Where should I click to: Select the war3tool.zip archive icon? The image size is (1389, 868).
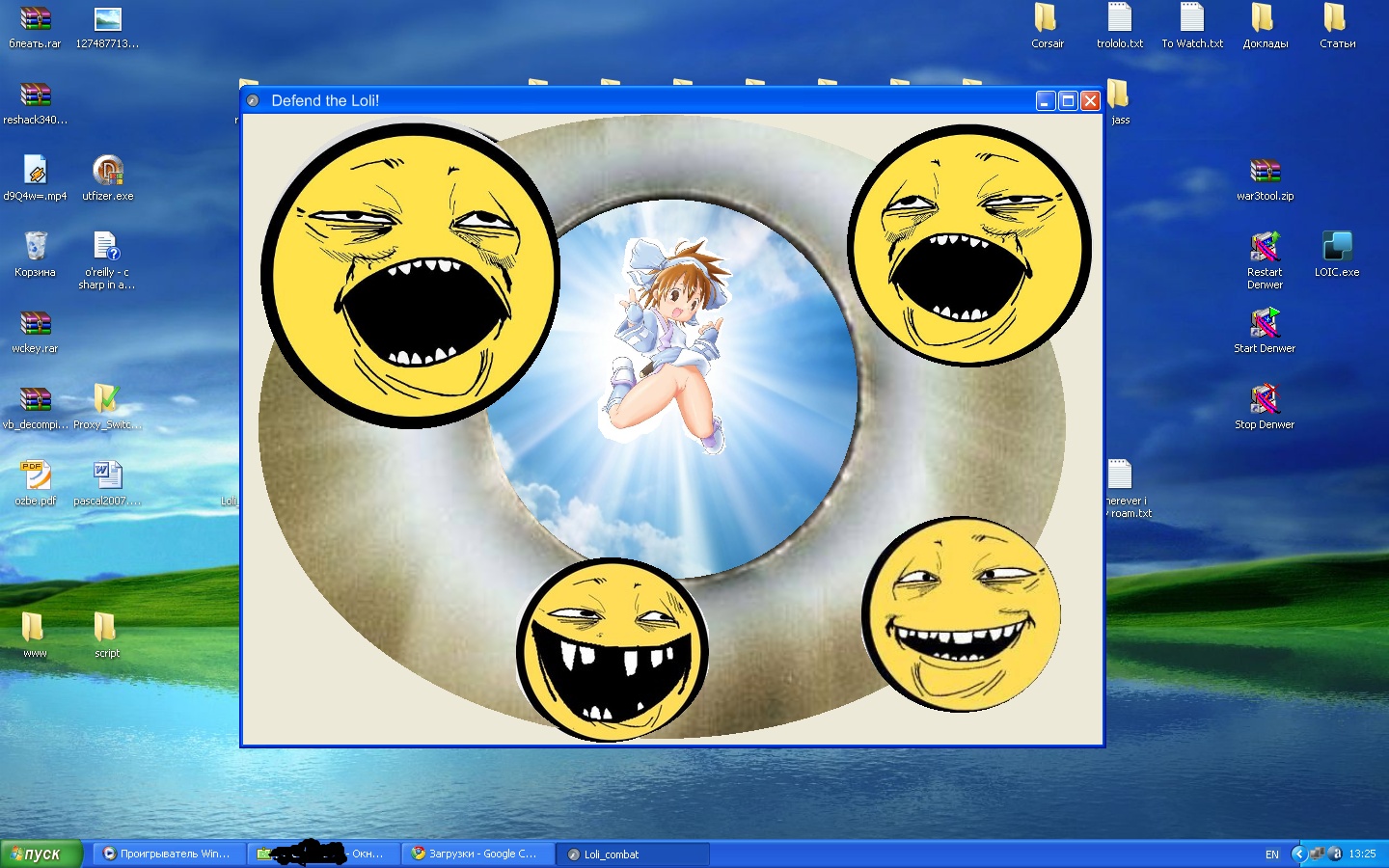[1265, 179]
